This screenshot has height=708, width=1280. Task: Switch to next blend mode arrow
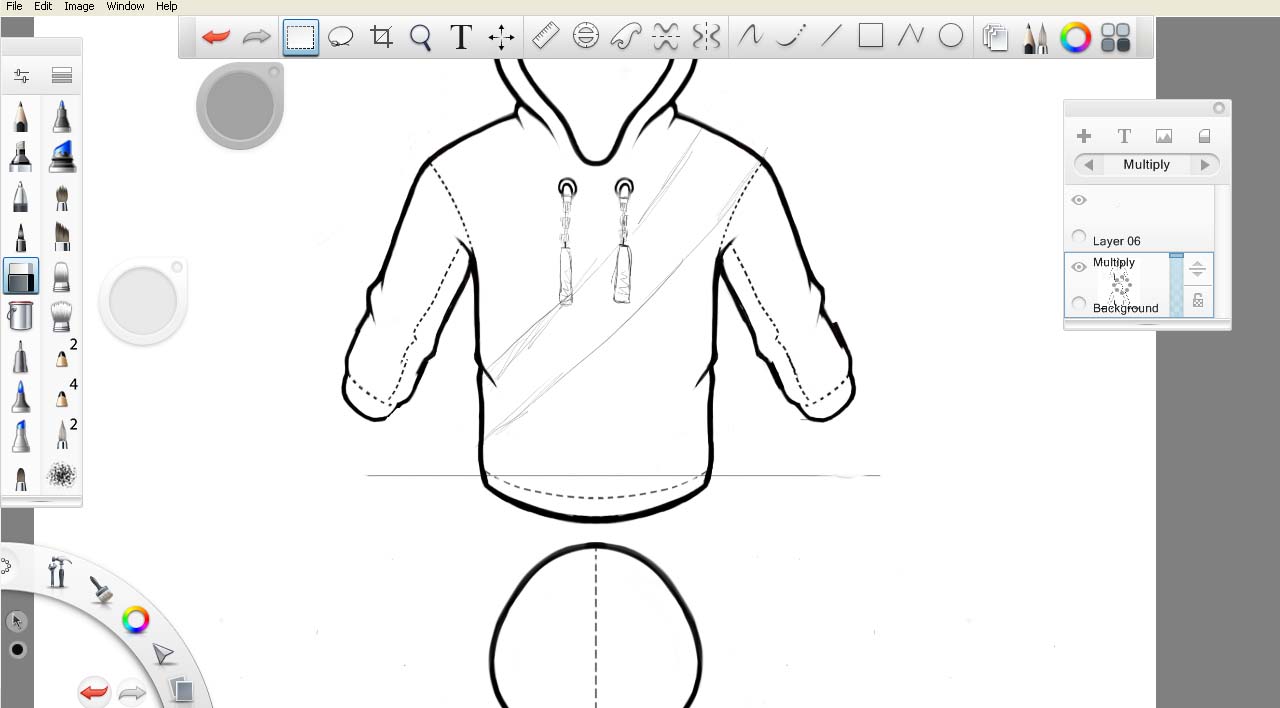(x=1205, y=164)
